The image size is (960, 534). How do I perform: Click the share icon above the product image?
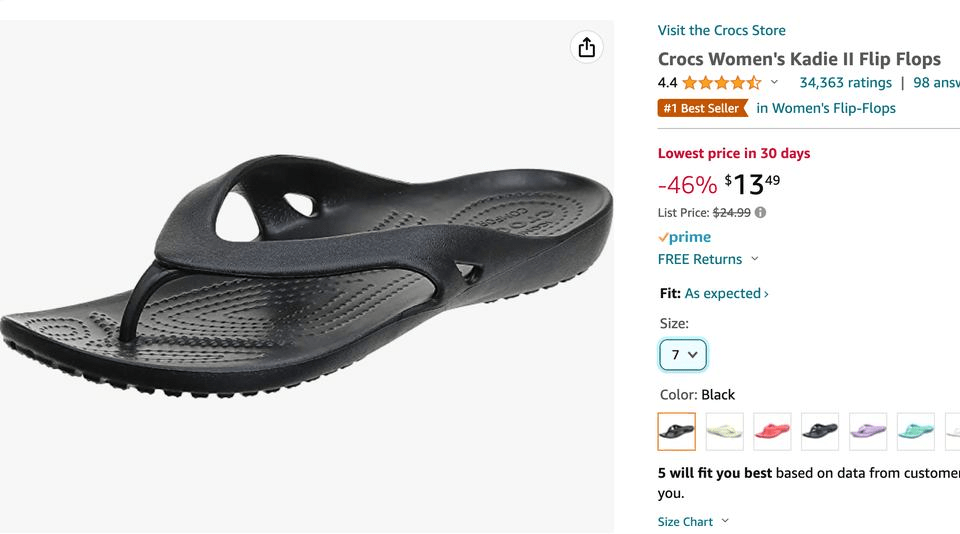(x=587, y=47)
